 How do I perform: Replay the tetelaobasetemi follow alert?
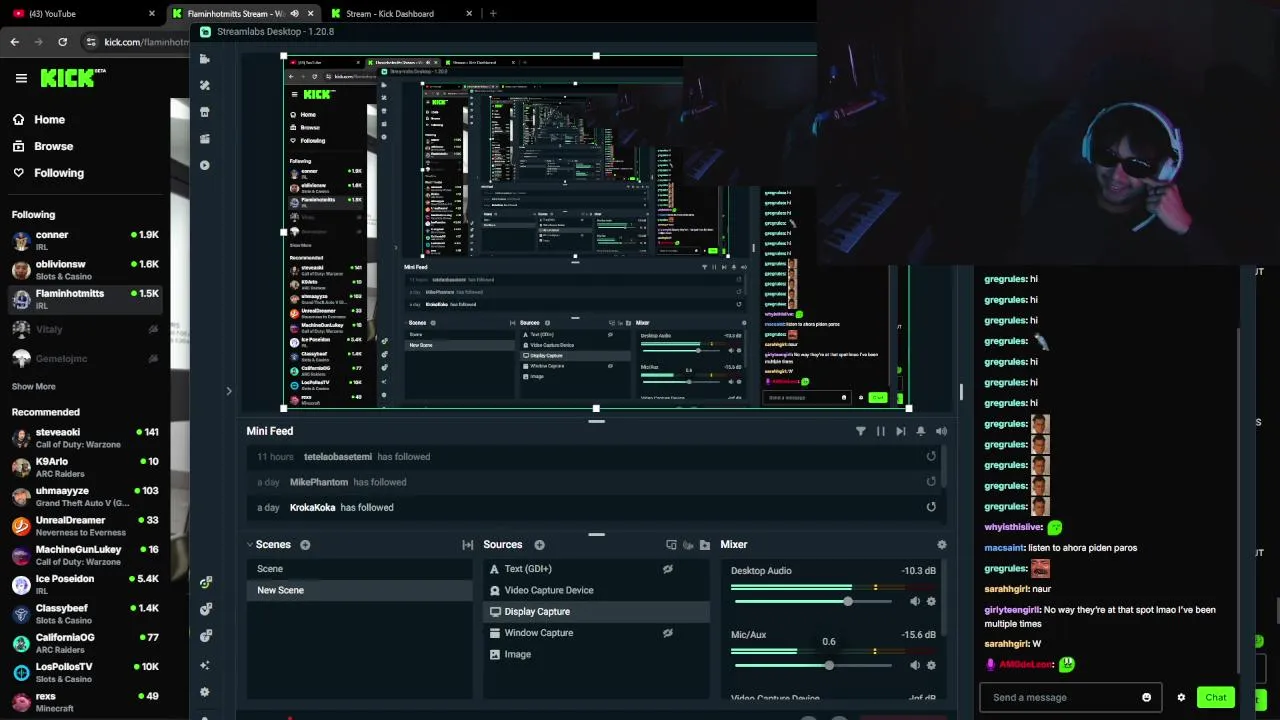click(x=931, y=456)
